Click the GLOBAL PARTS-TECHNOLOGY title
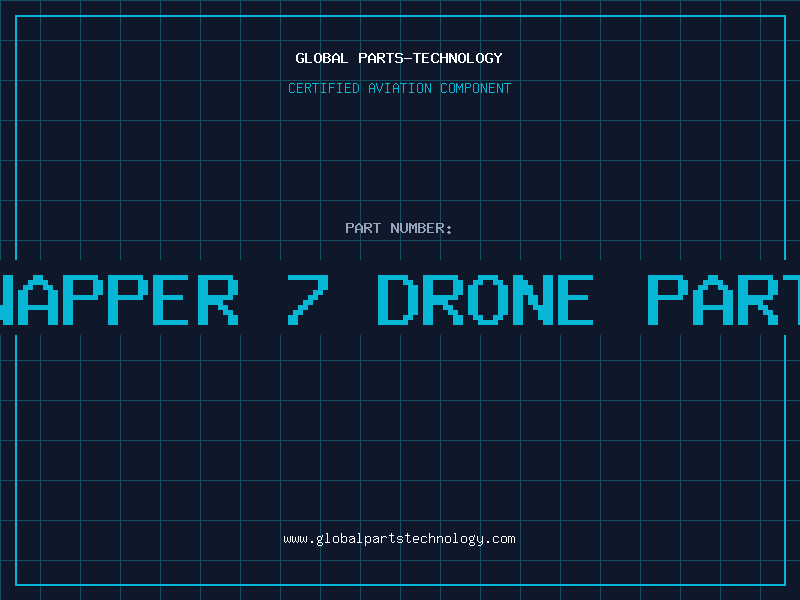Screen dimensions: 800x600 click(399, 58)
